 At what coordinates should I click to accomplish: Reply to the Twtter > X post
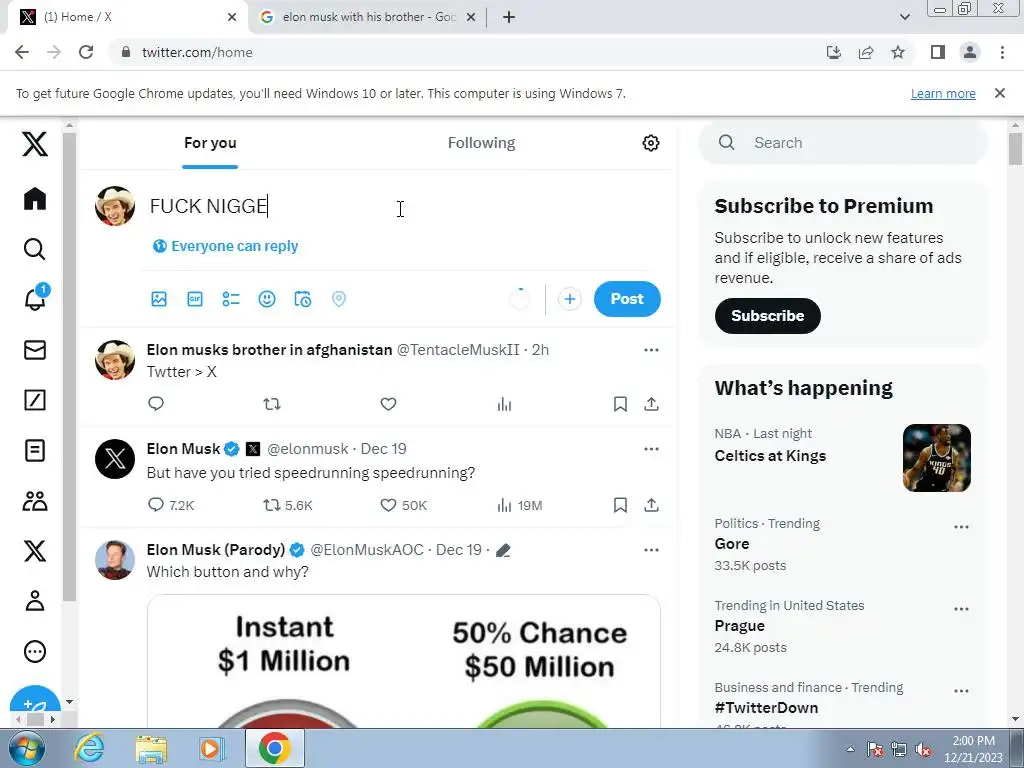click(155, 404)
